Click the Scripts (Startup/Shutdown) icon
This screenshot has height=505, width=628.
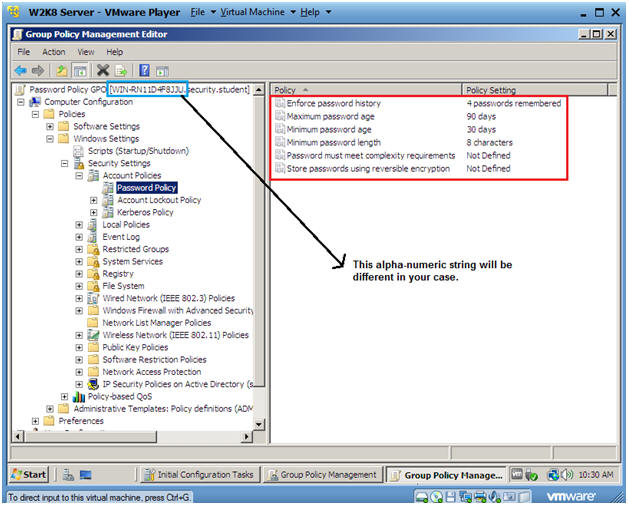[78, 151]
